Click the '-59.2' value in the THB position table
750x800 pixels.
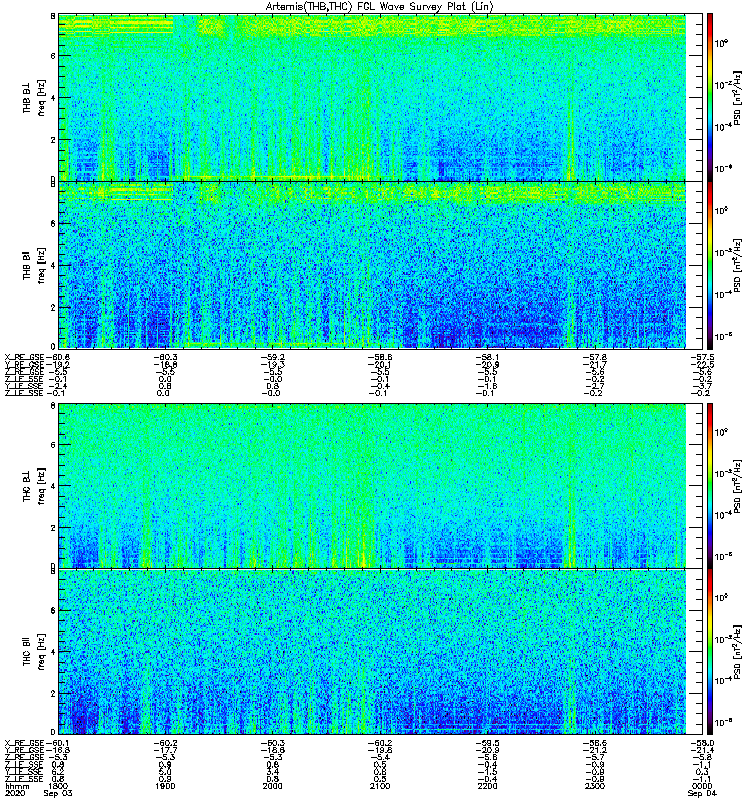[x=272, y=357]
